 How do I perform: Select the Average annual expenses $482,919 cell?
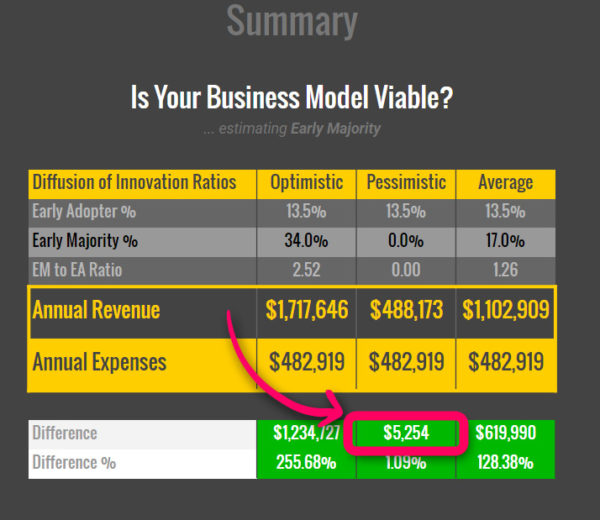coord(505,362)
